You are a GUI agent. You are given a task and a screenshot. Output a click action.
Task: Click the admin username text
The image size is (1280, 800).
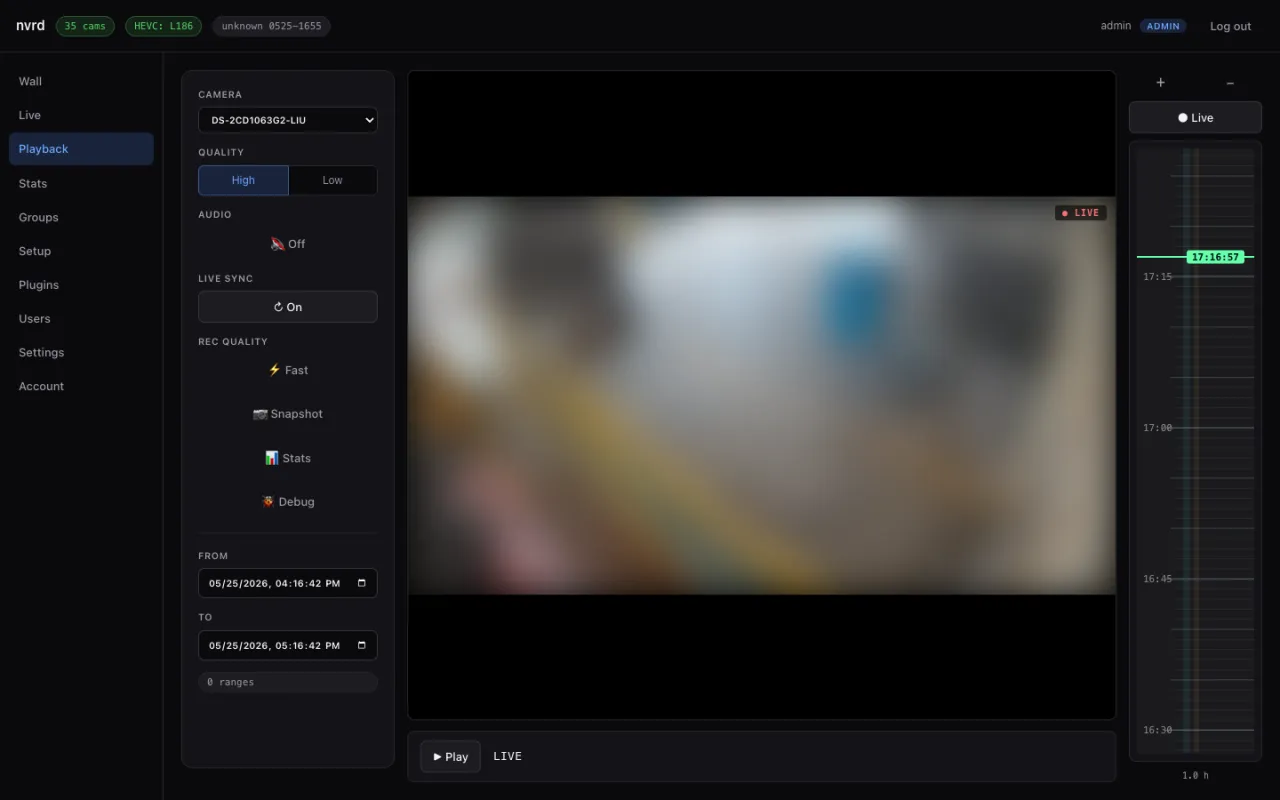coord(1116,26)
